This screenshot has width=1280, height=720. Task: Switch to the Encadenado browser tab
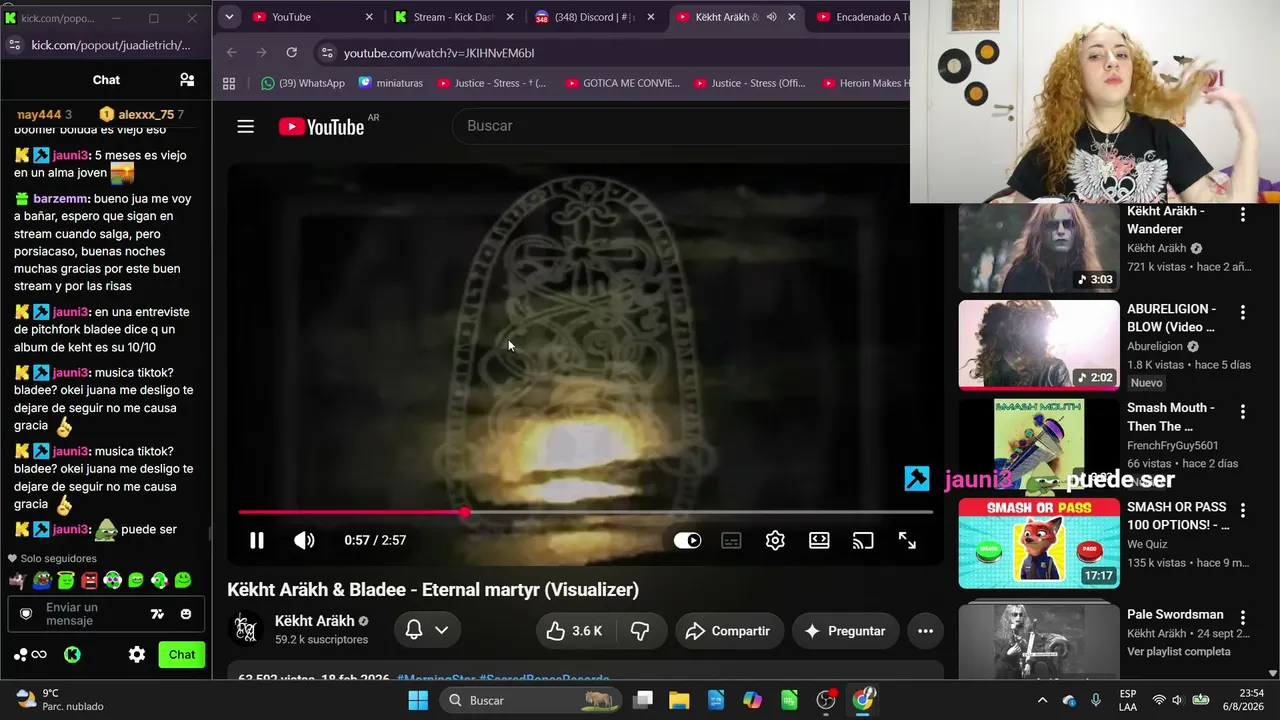click(863, 17)
